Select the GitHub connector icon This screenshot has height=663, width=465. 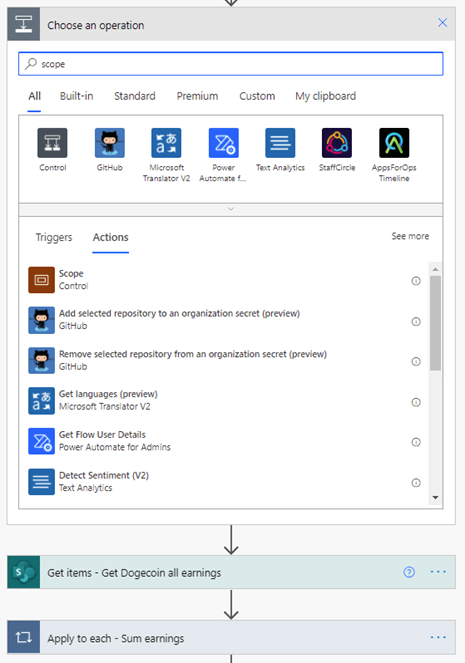pos(109,143)
